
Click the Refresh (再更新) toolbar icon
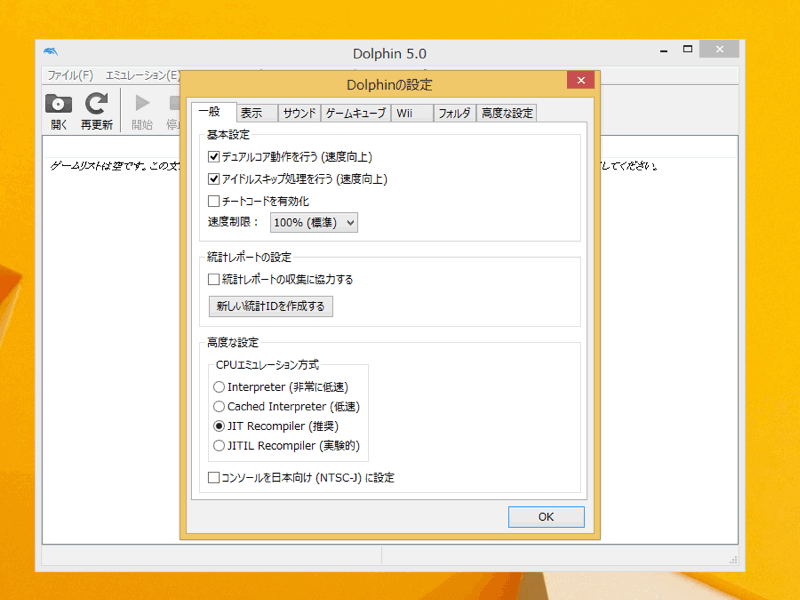[96, 104]
